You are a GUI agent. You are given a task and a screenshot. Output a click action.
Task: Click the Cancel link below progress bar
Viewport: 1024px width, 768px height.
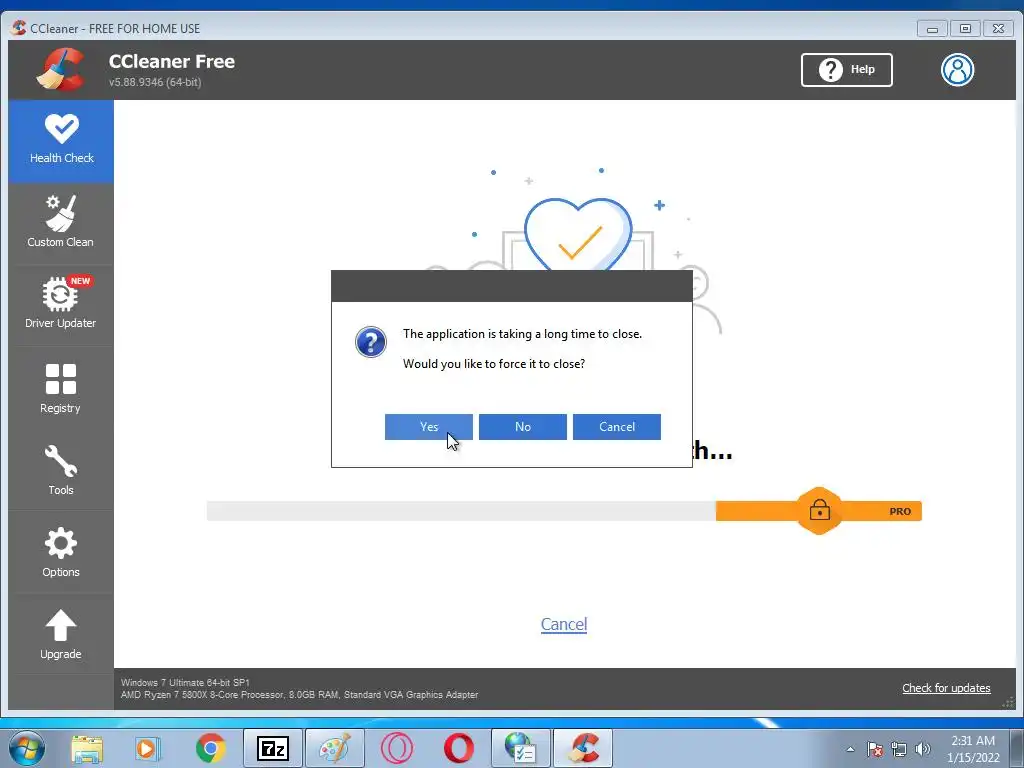(564, 624)
